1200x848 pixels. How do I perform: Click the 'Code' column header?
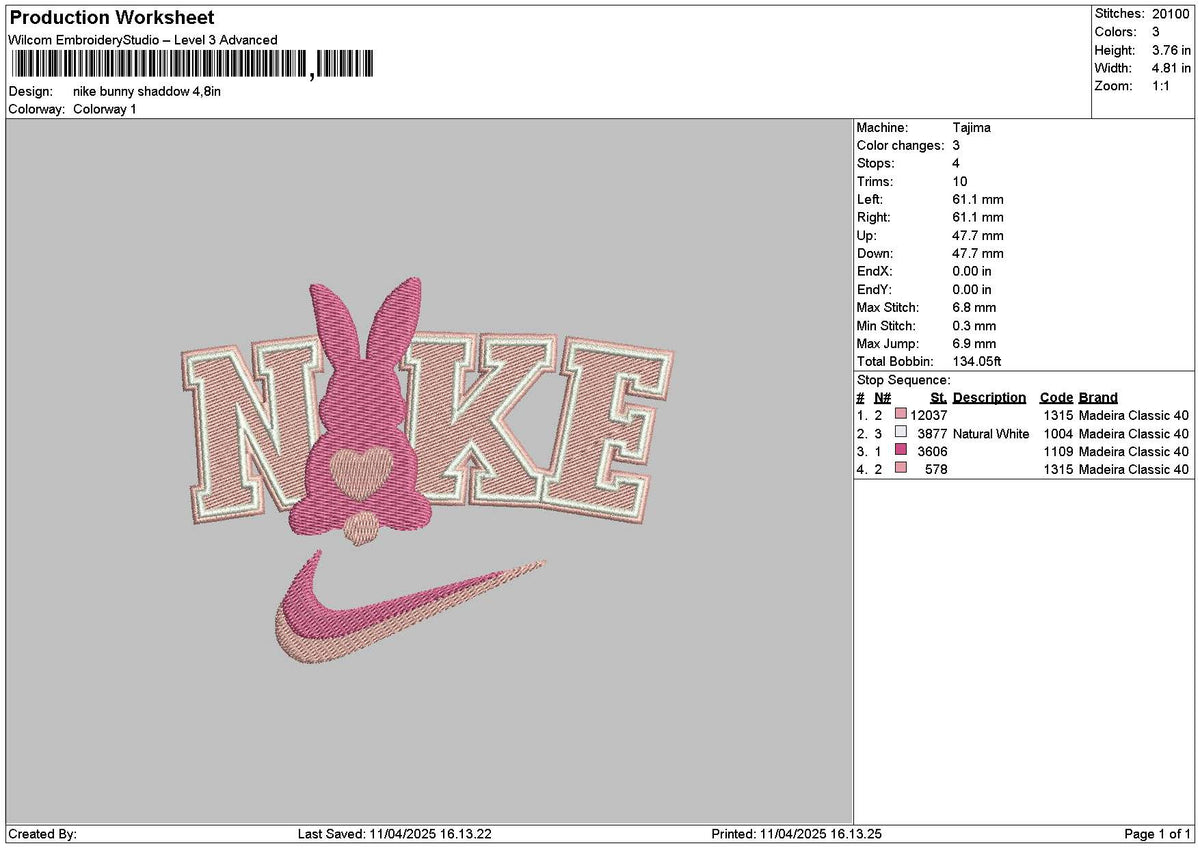[x=1056, y=398]
